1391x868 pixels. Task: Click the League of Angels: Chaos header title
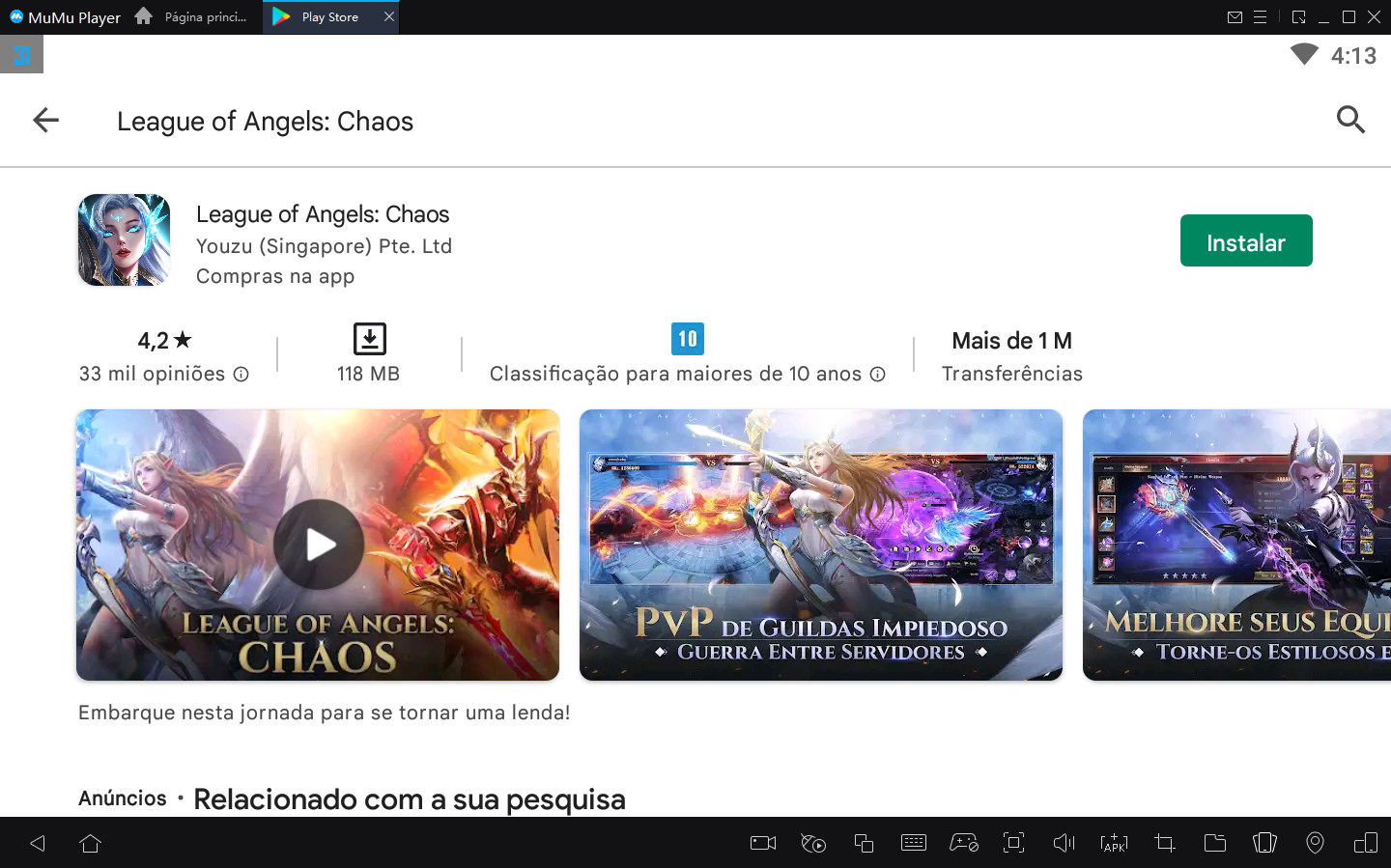point(266,122)
